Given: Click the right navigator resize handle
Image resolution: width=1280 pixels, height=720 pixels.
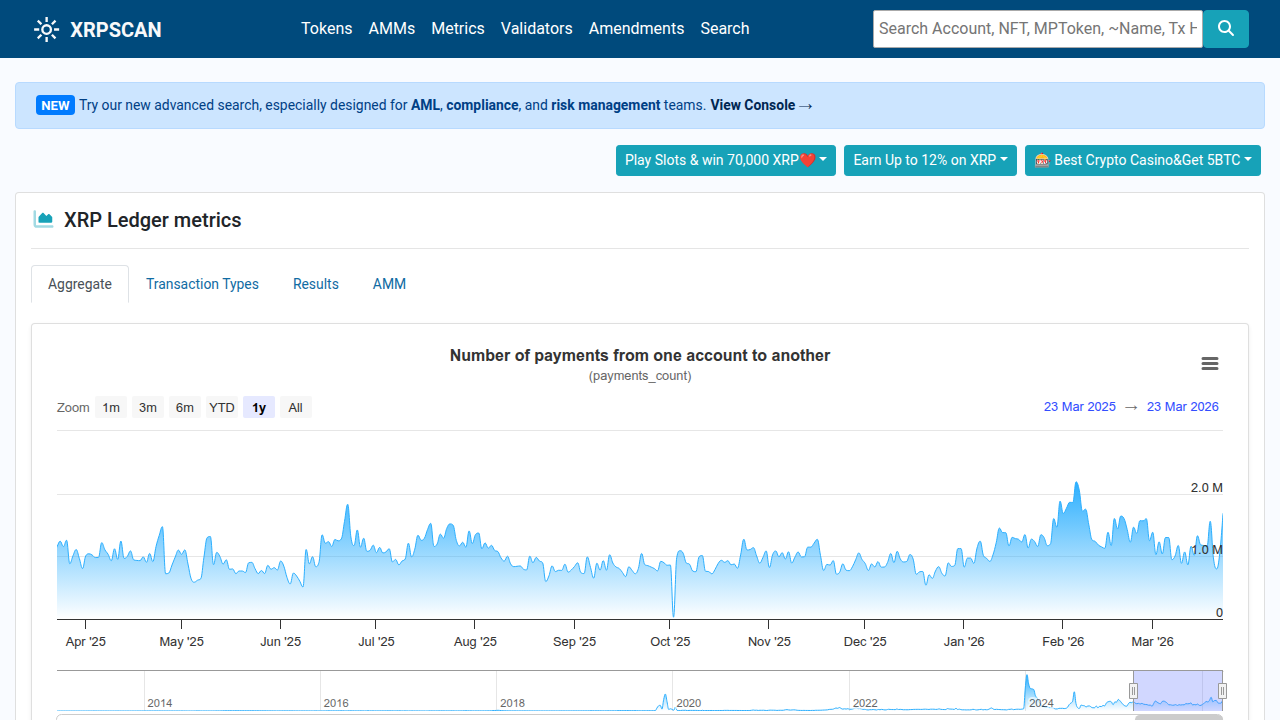Looking at the screenshot, I should (1222, 690).
